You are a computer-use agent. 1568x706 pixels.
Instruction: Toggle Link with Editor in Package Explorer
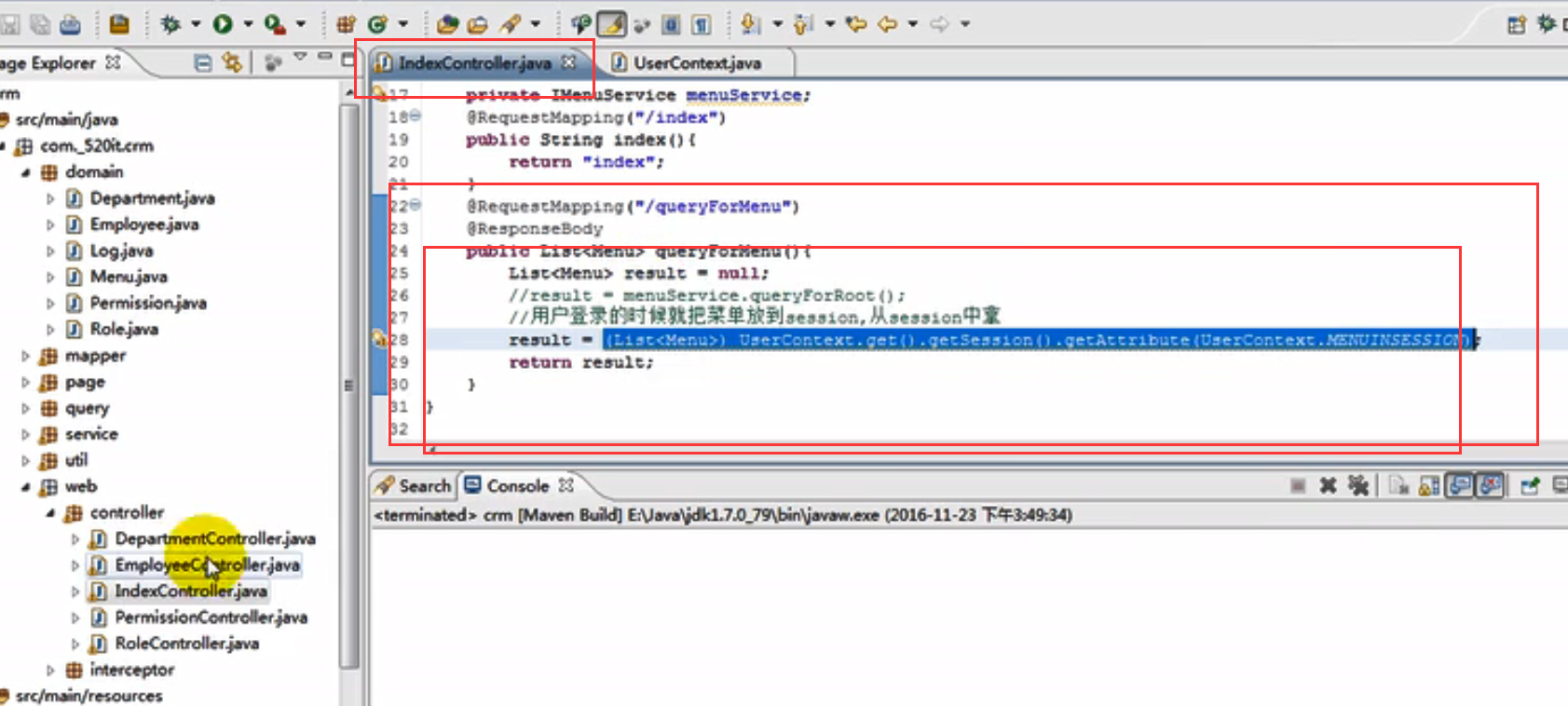pos(232,62)
